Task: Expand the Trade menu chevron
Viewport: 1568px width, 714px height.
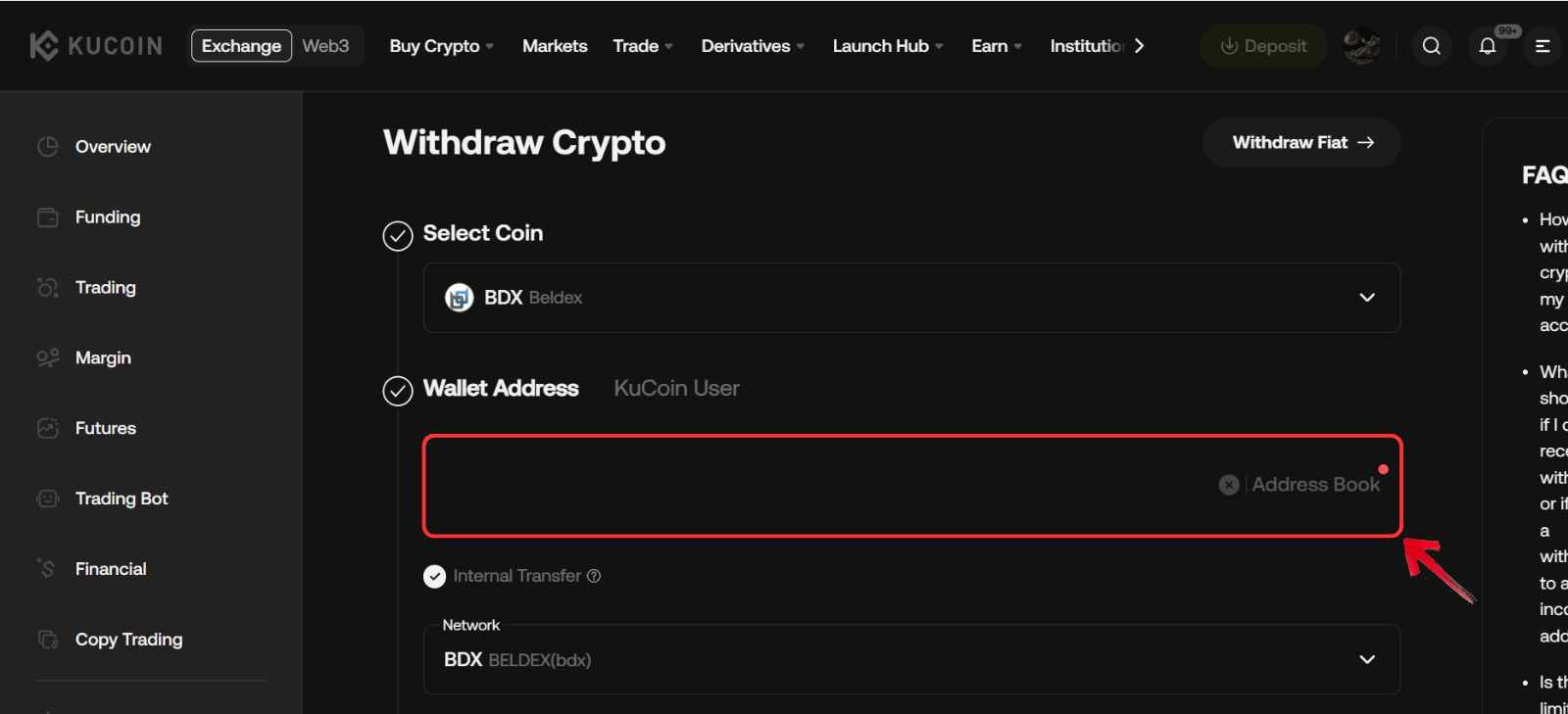Action: pos(669,45)
